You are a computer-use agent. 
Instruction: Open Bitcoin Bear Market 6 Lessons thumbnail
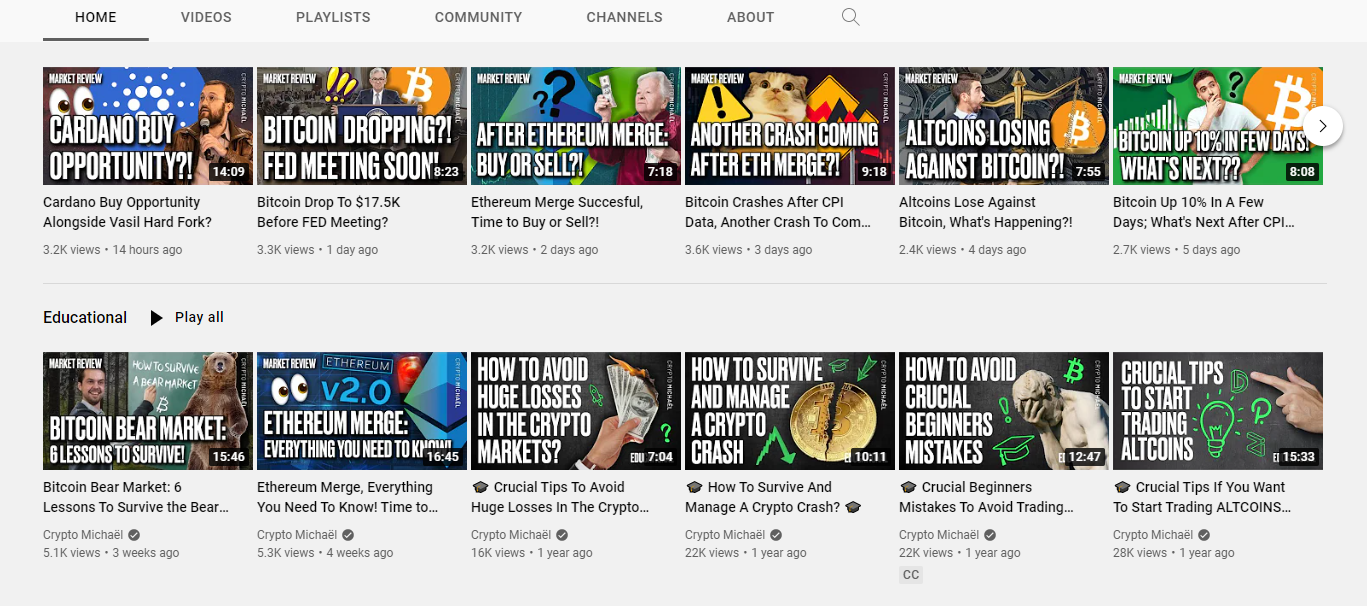(148, 411)
